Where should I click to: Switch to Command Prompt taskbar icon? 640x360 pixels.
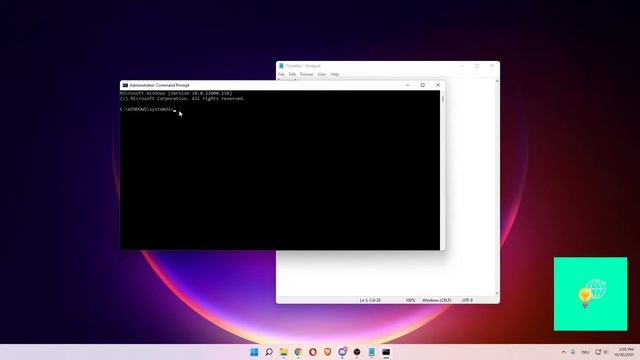click(386, 352)
